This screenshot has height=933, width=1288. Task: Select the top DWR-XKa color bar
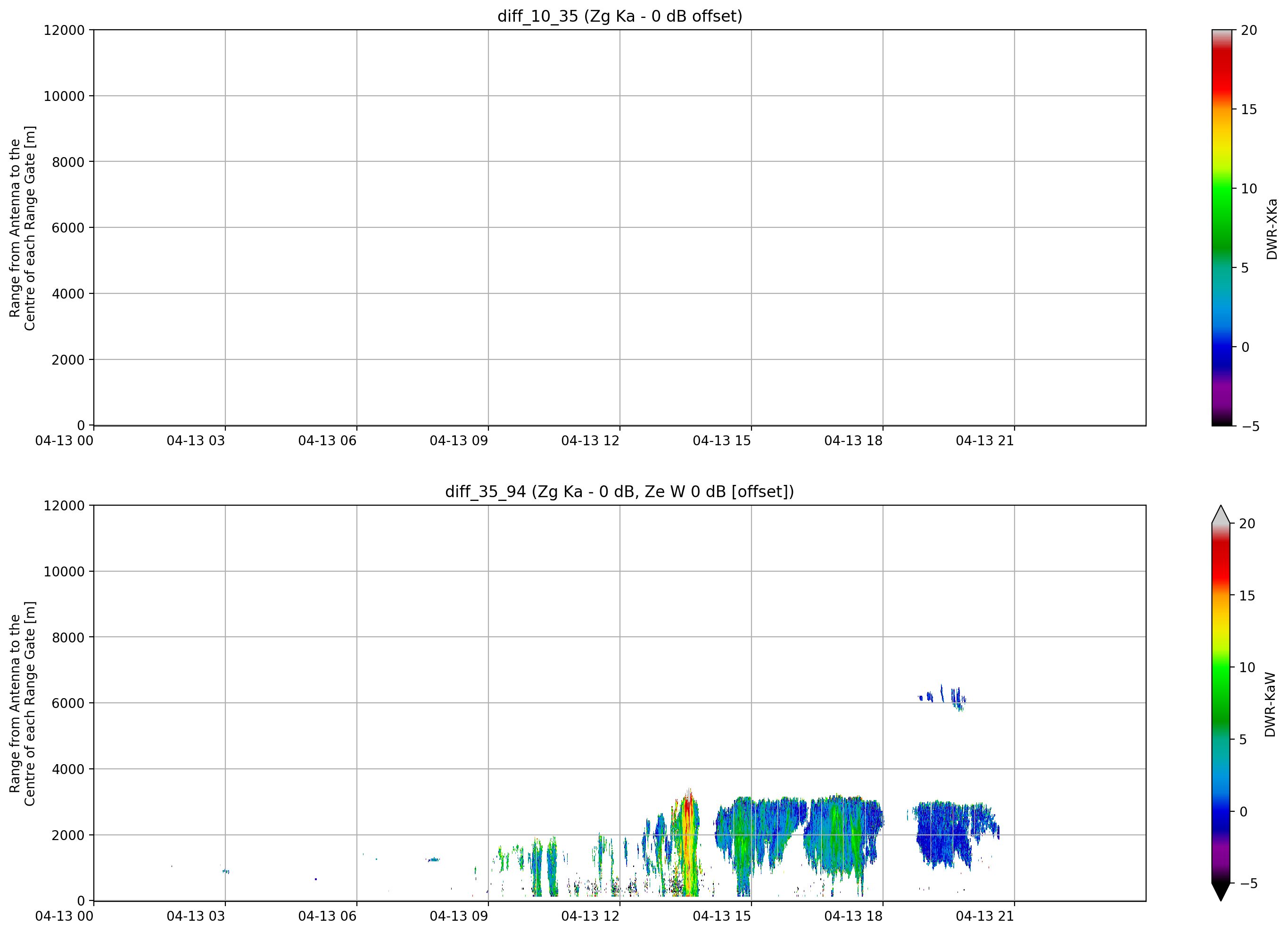tap(1222, 227)
